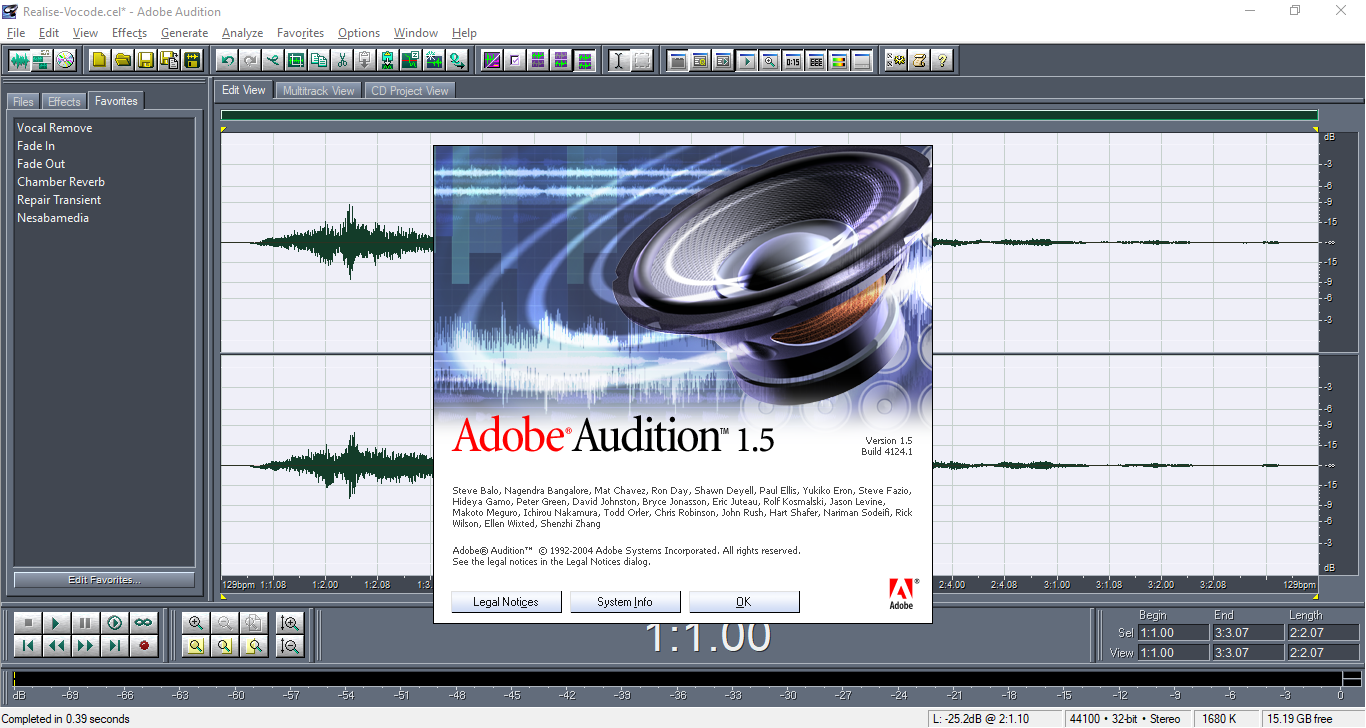Viewport: 1366px width, 728px height.
Task: Click the Zoom In Vertically icon
Action: coord(290,623)
